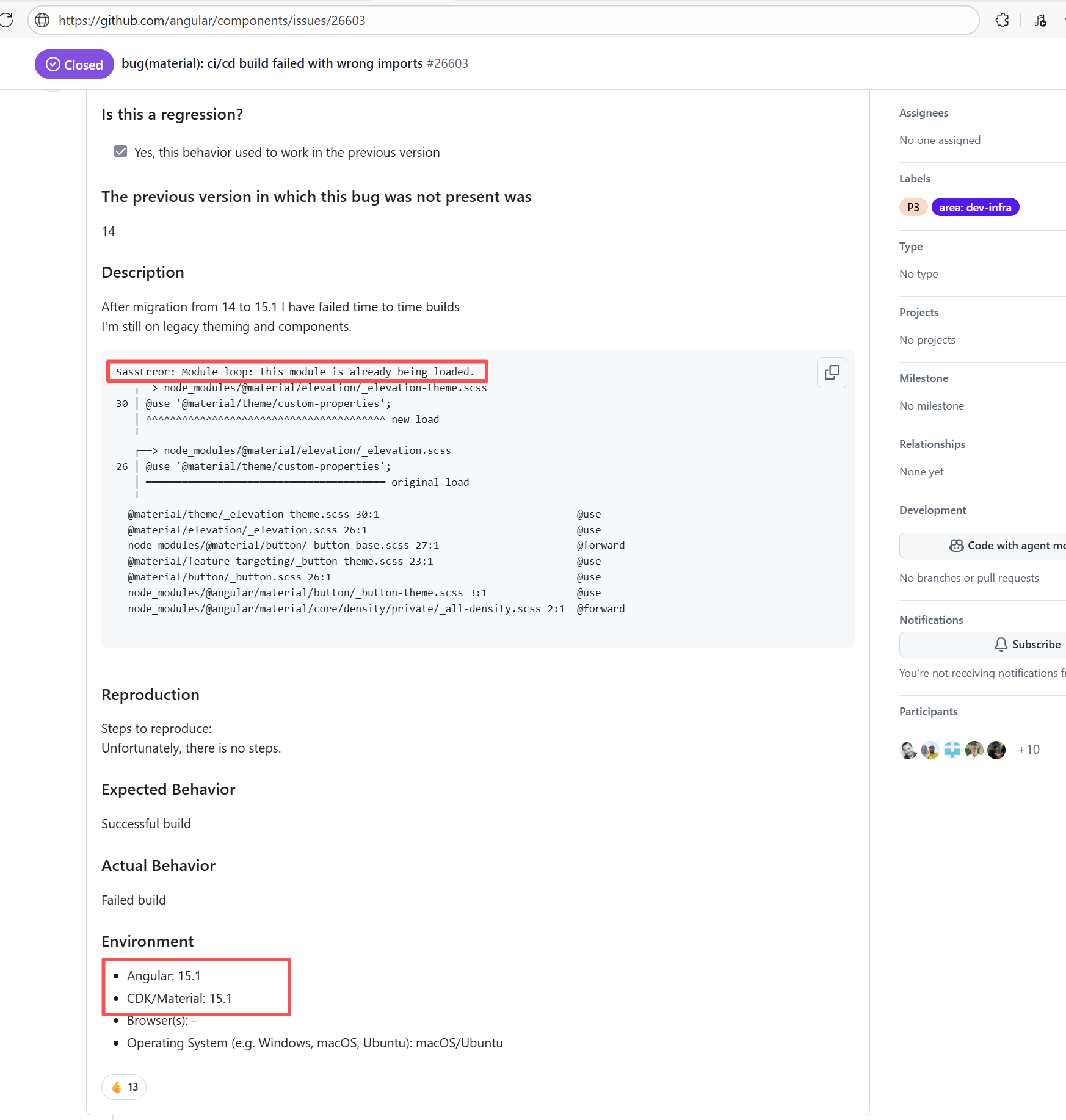This screenshot has width=1066, height=1120.
Task: Click the Closed issue status badge
Action: pyautogui.click(x=74, y=64)
